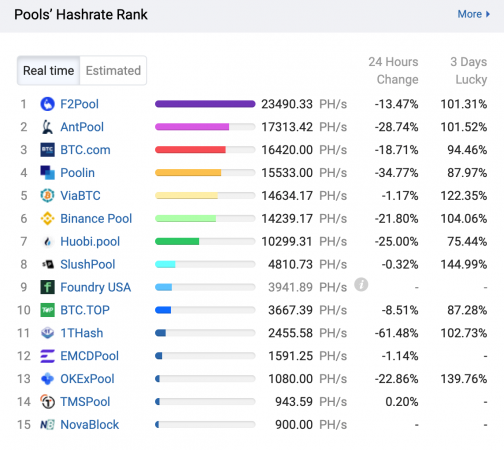The height and width of the screenshot is (450, 504).
Task: Click the 3 Days Lucky column header
Action: coord(469,71)
